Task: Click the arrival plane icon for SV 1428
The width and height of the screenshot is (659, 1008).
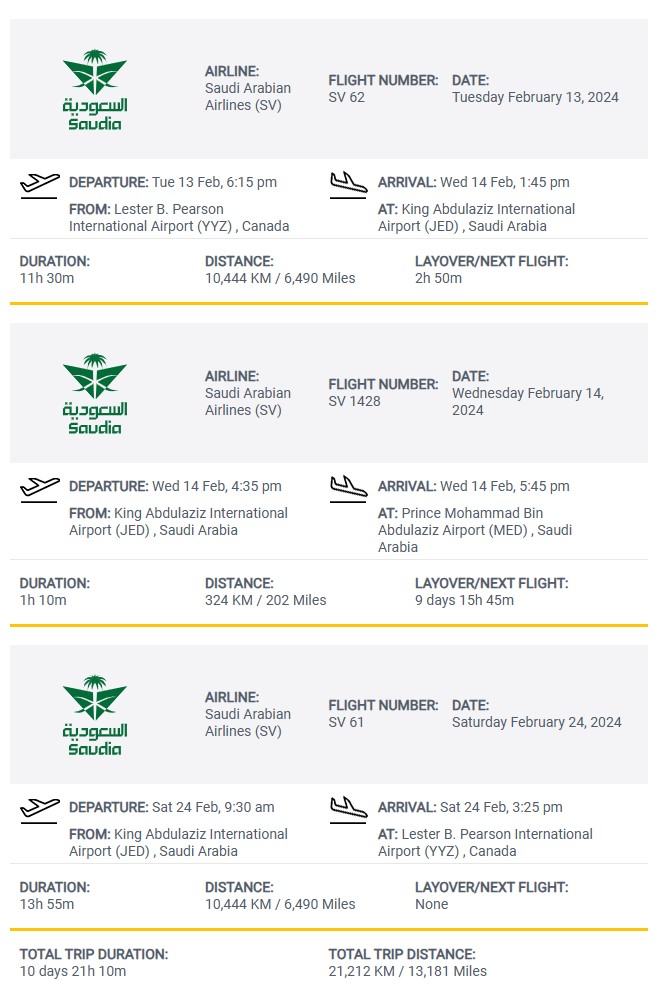Action: pos(348,489)
